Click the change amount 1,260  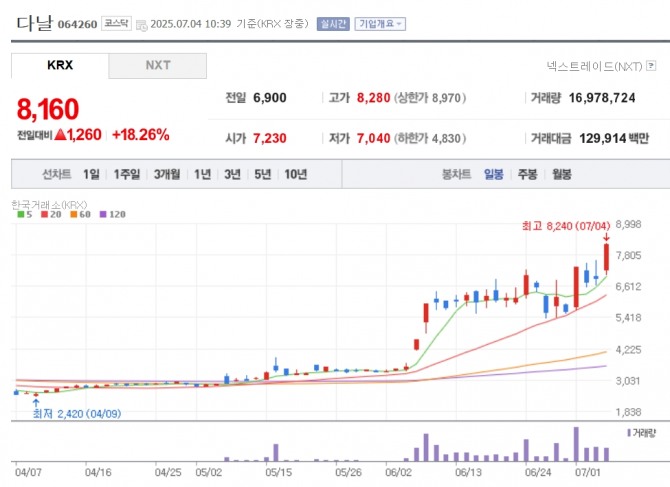click(84, 135)
